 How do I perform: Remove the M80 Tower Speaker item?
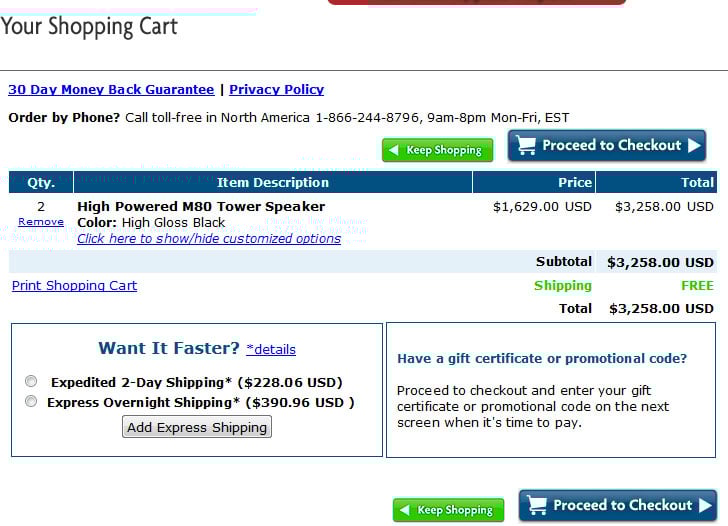41,222
